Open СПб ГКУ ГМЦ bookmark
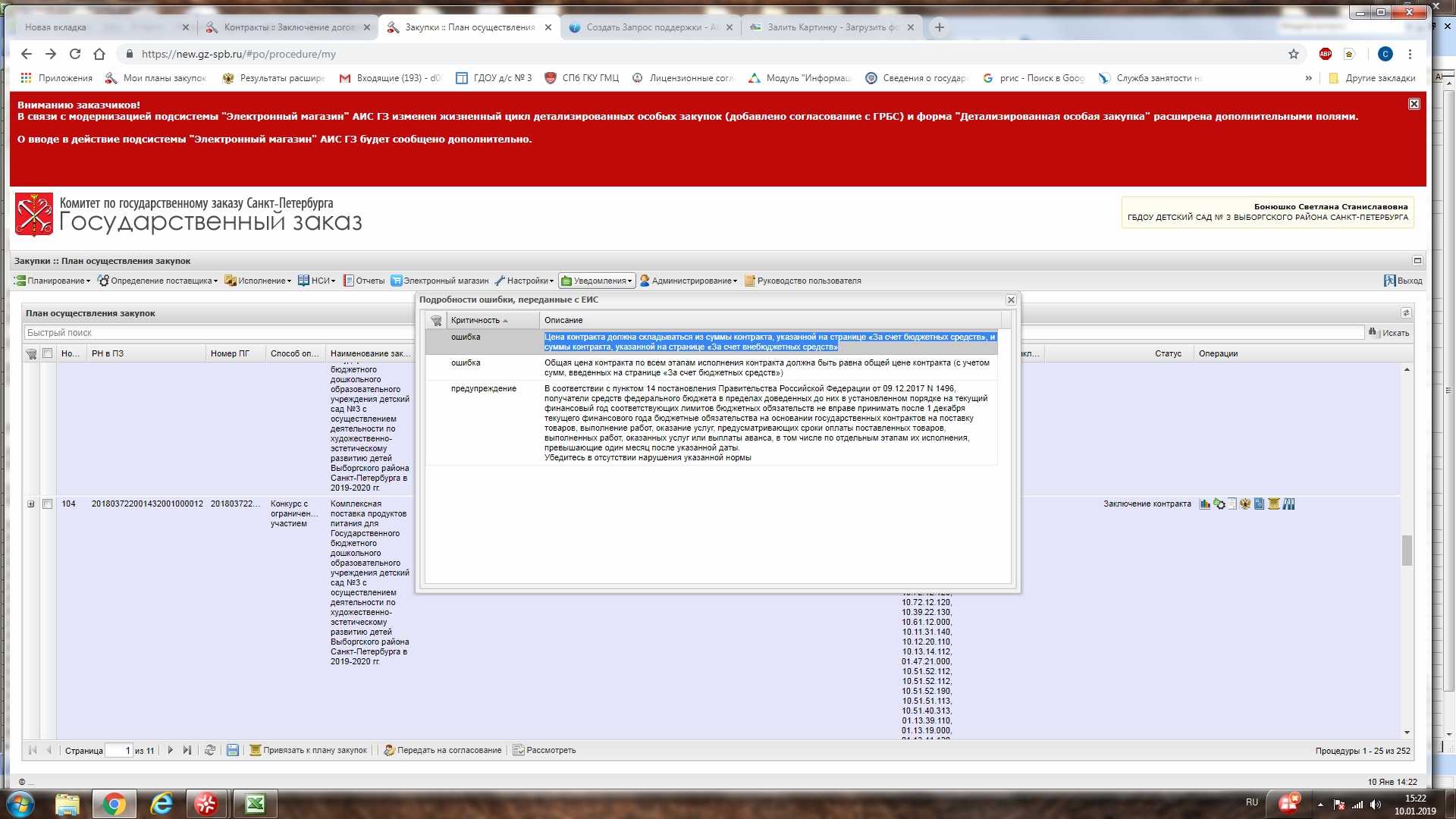 pos(582,78)
